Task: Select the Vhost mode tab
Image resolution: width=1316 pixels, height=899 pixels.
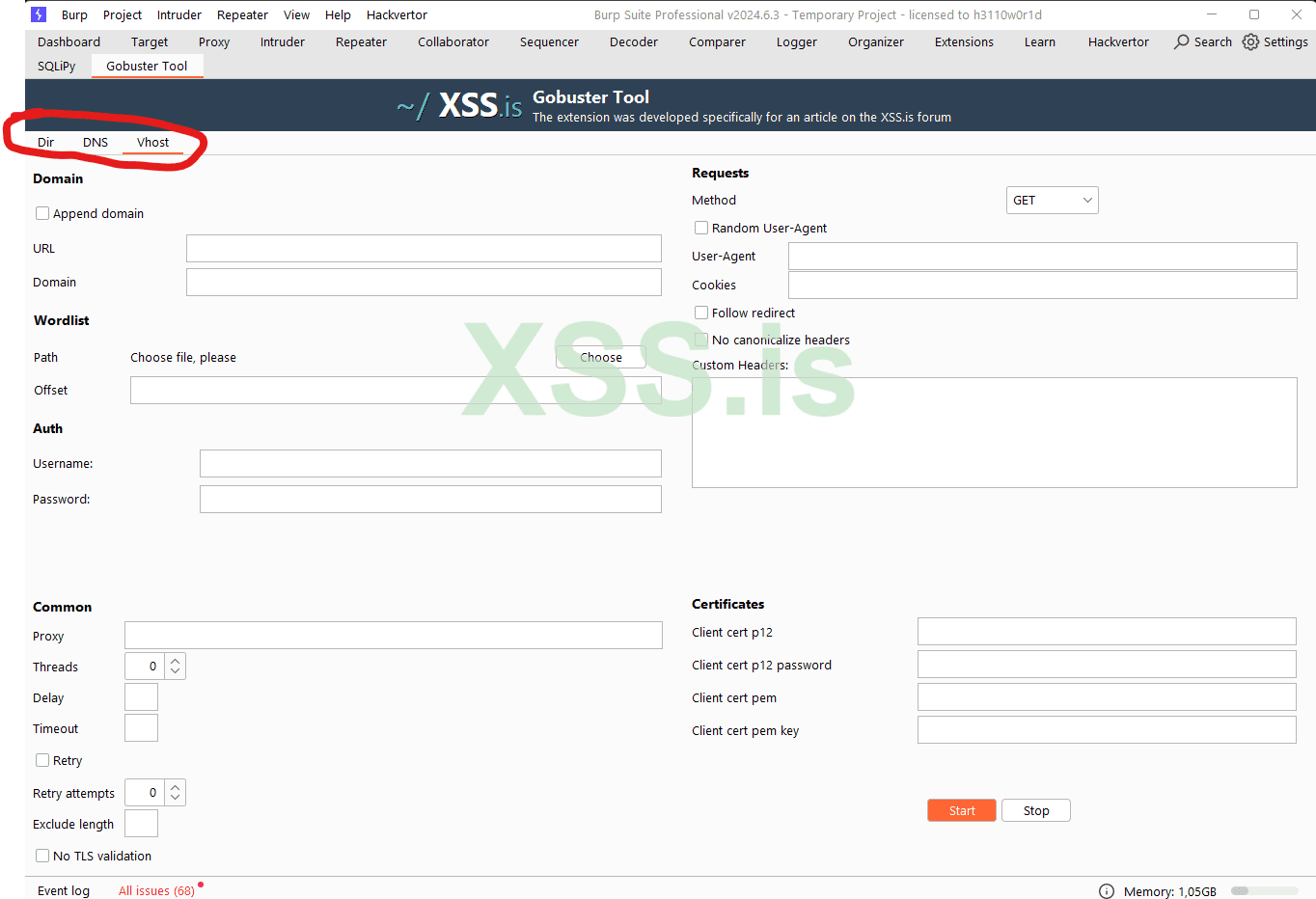Action: [x=152, y=142]
